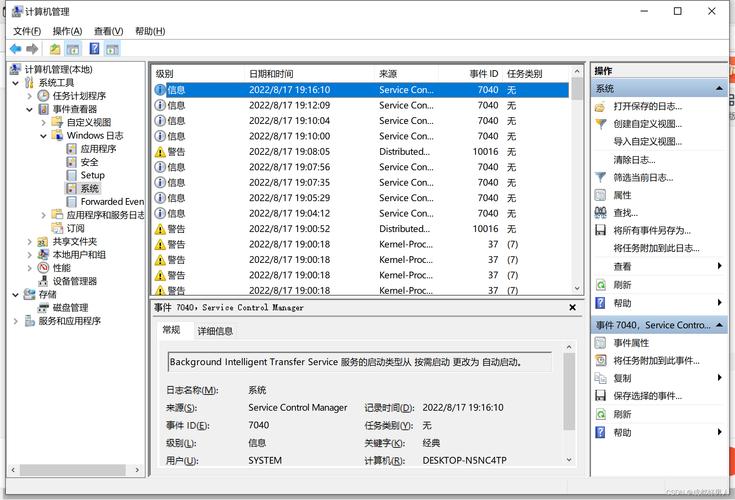Viewport: 735px width, 500px height.
Task: Click 导入自定义视图 action
Action: [x=647, y=142]
